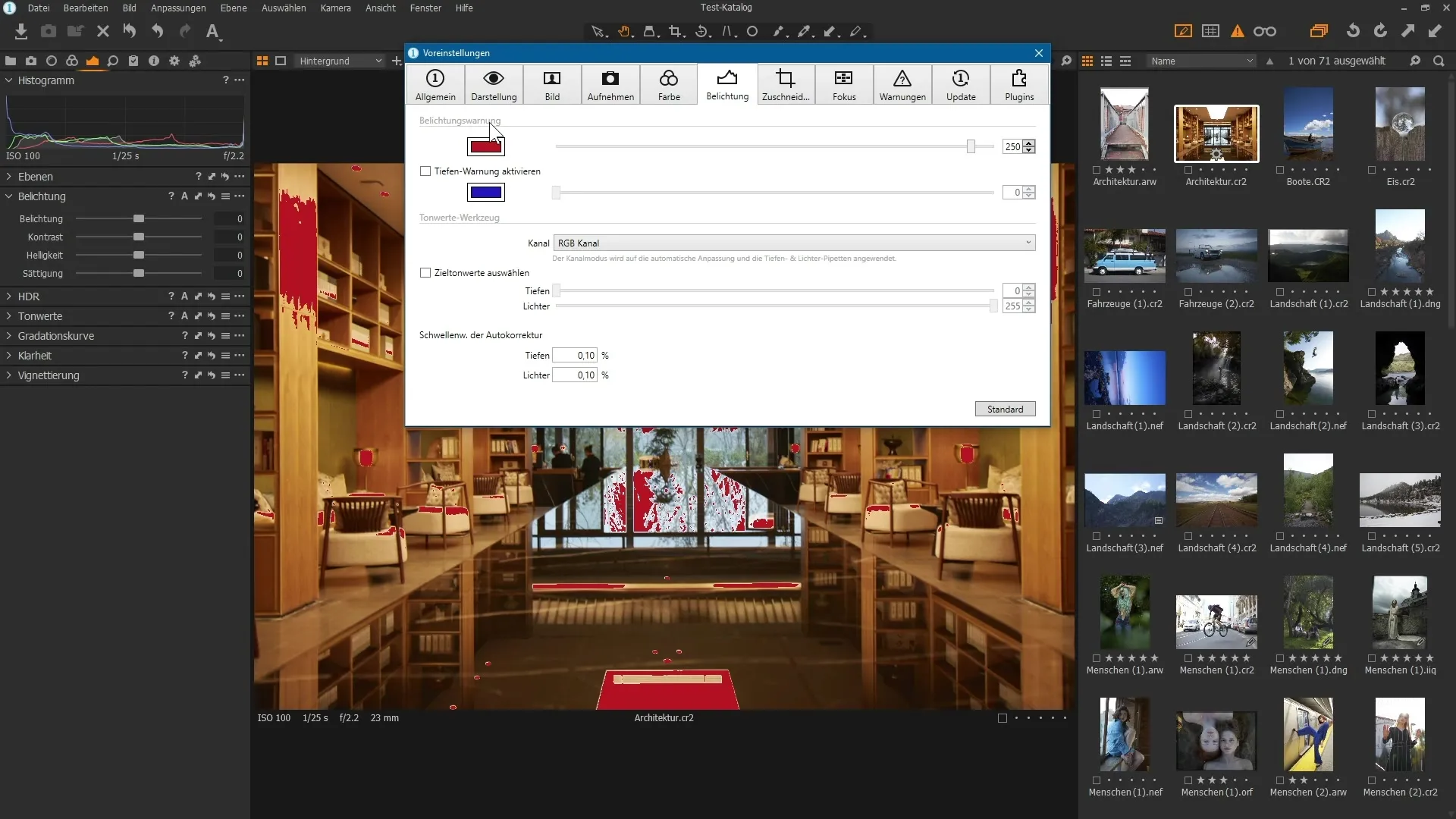Select the rotate tool icon
The height and width of the screenshot is (819, 1456).
point(702,32)
